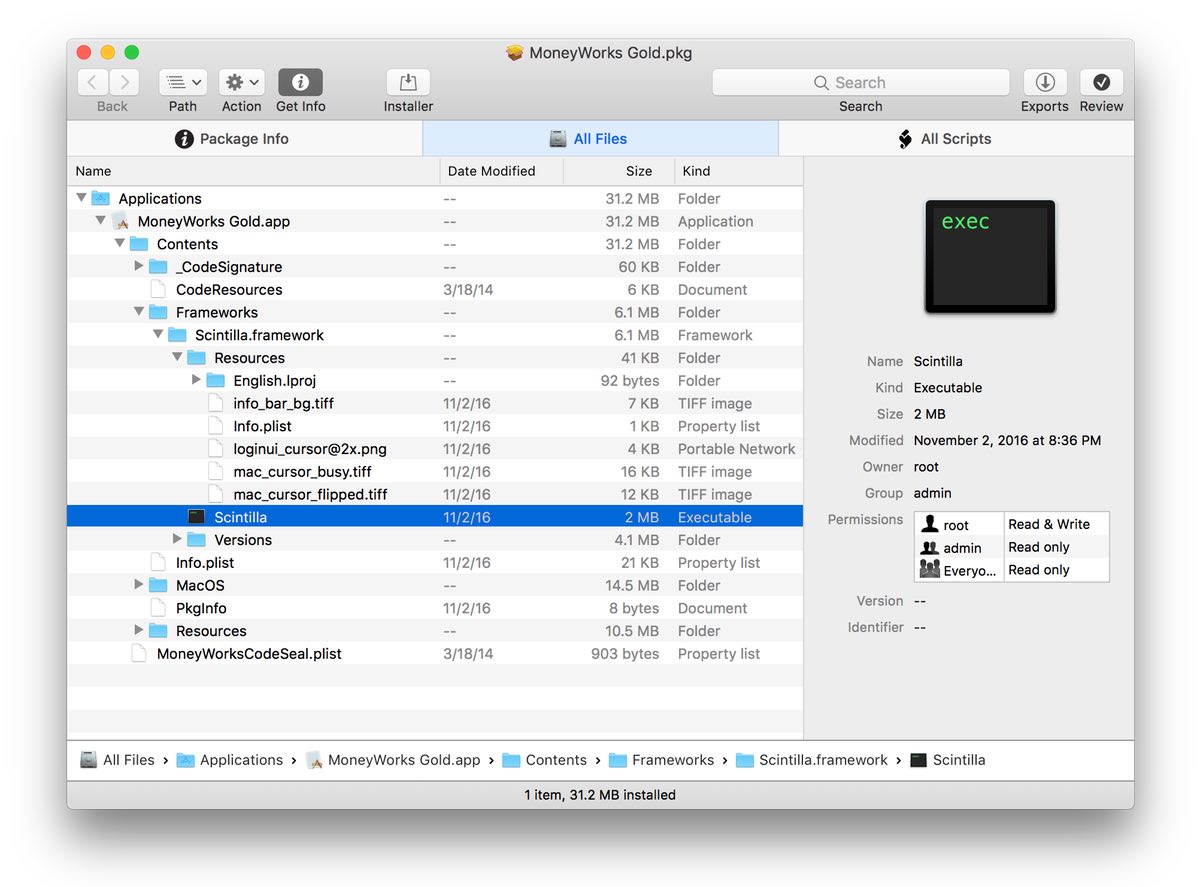Select the Everyone permissions row

[x=1012, y=570]
